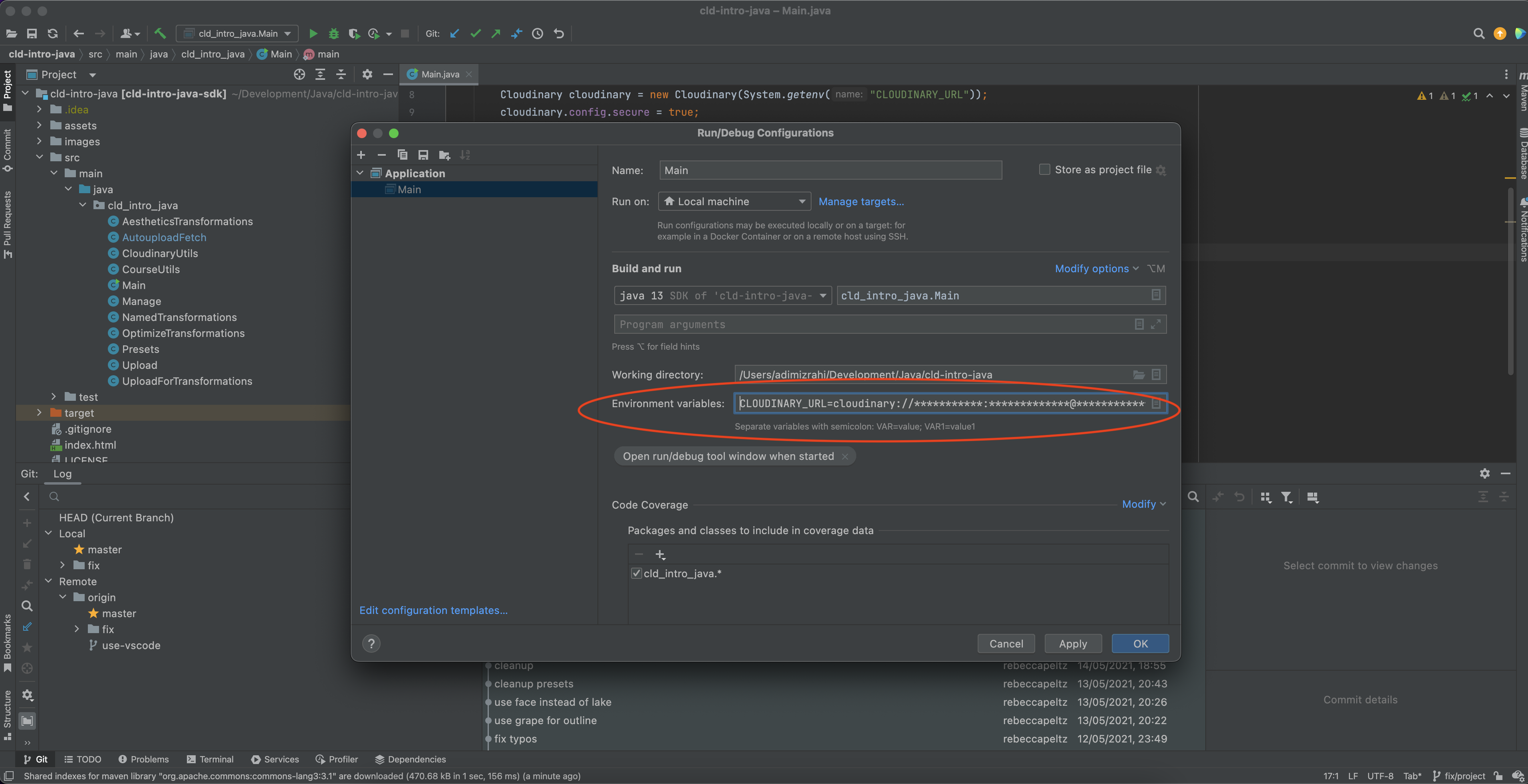Expand the target folder in project tree
1528x784 pixels.
tap(39, 413)
